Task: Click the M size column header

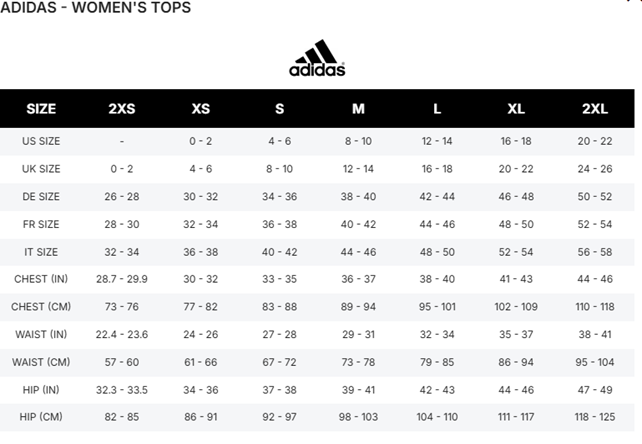Action: (358, 108)
